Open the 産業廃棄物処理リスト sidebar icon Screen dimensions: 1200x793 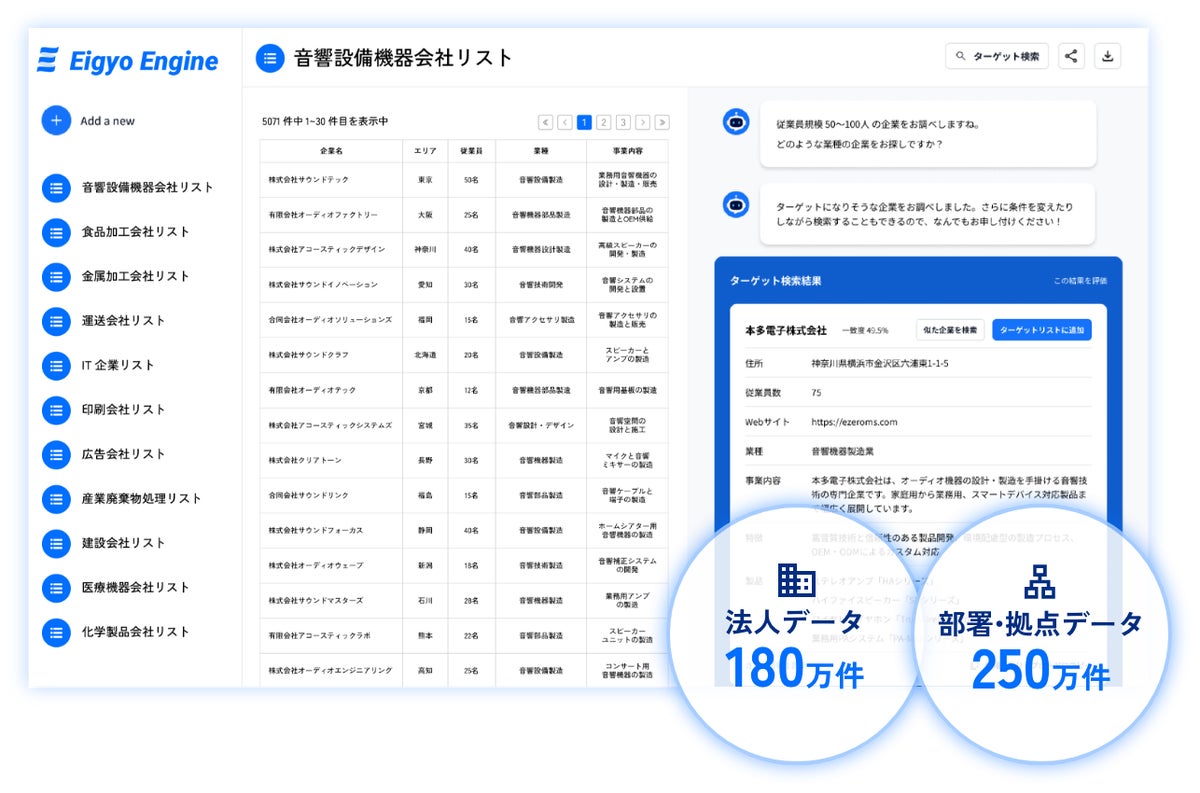56,499
